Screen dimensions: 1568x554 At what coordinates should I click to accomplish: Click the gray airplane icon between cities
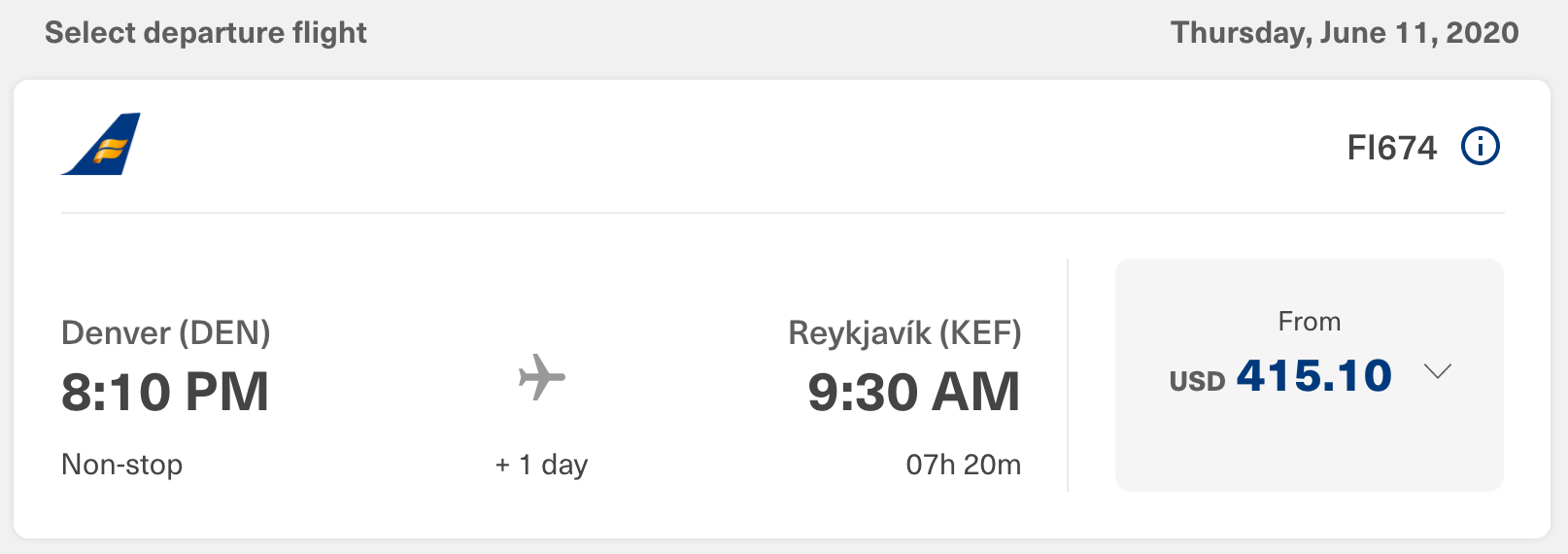[x=541, y=377]
